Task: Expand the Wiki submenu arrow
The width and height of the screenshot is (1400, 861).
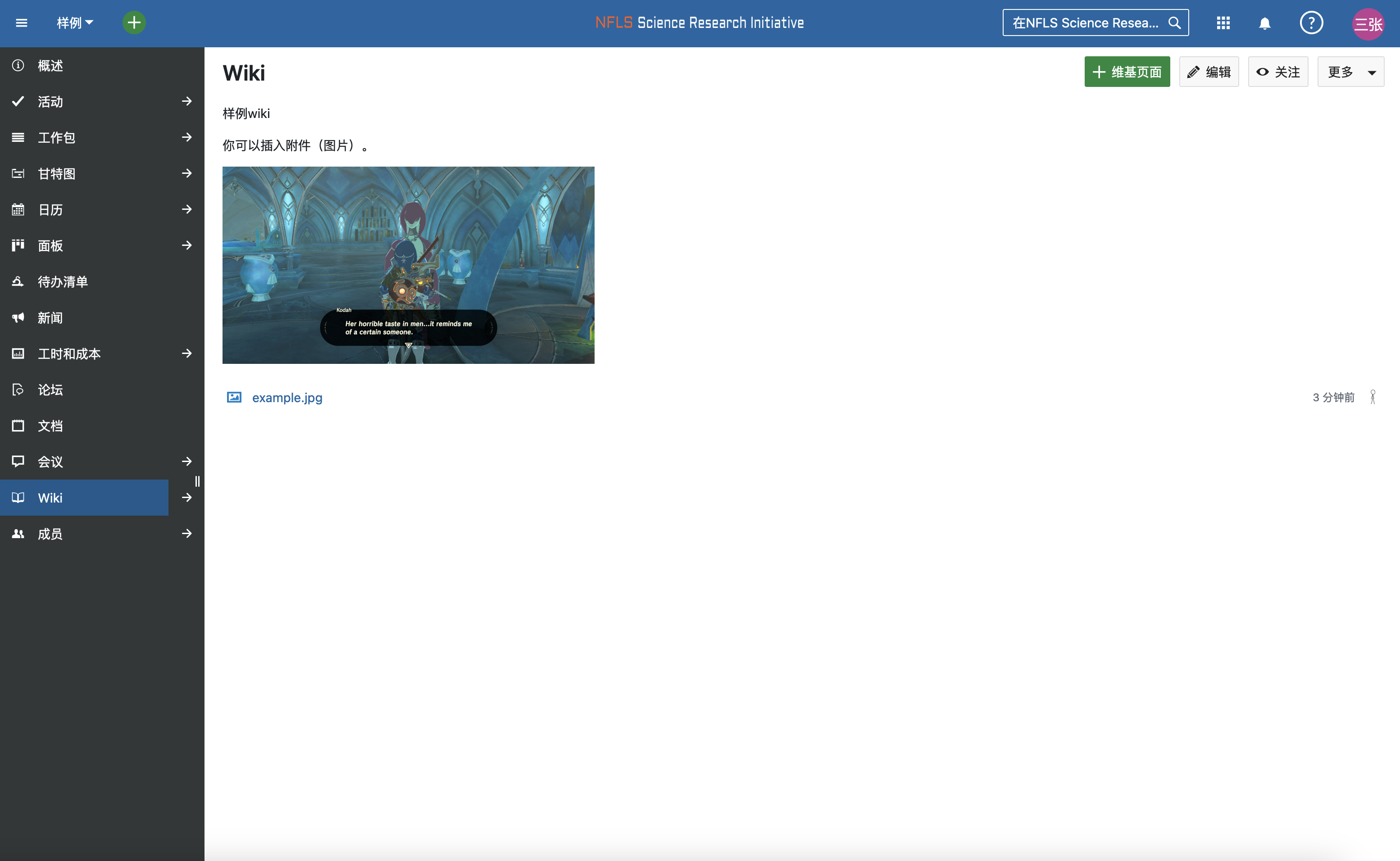Action: click(187, 497)
